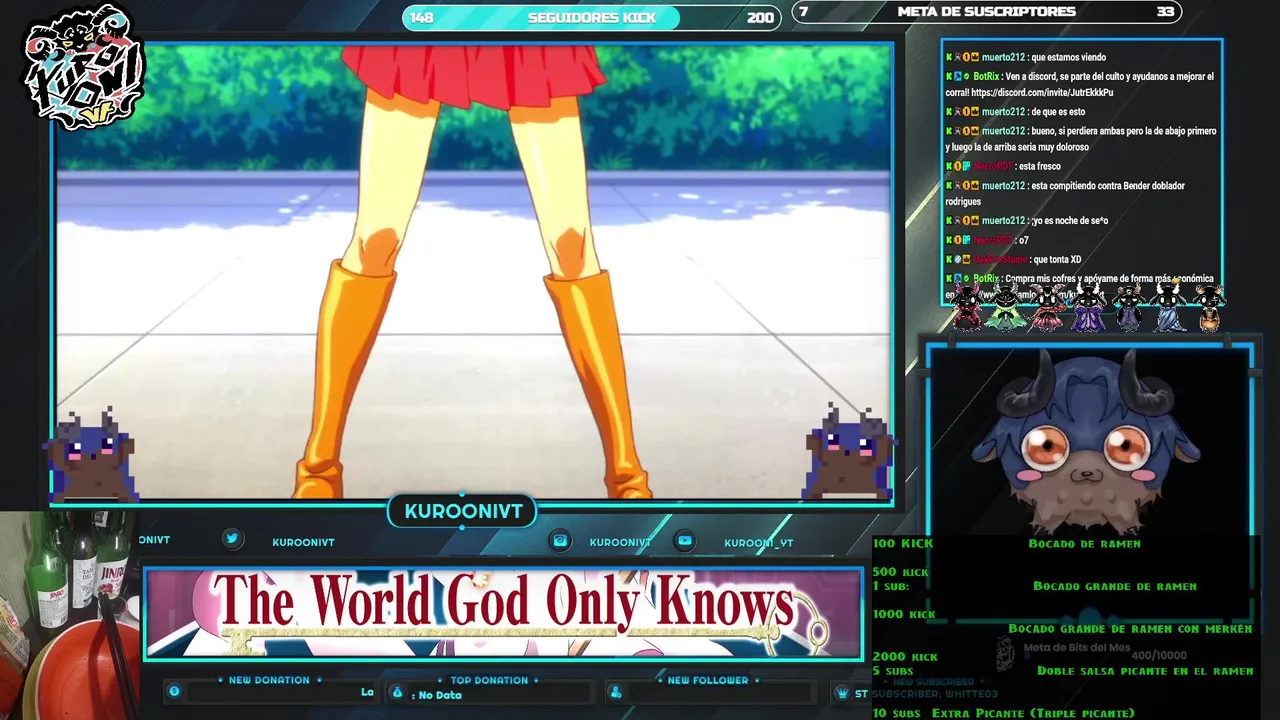Click the KUROONIVT name plate below video
The width and height of the screenshot is (1280, 720).
coord(463,511)
